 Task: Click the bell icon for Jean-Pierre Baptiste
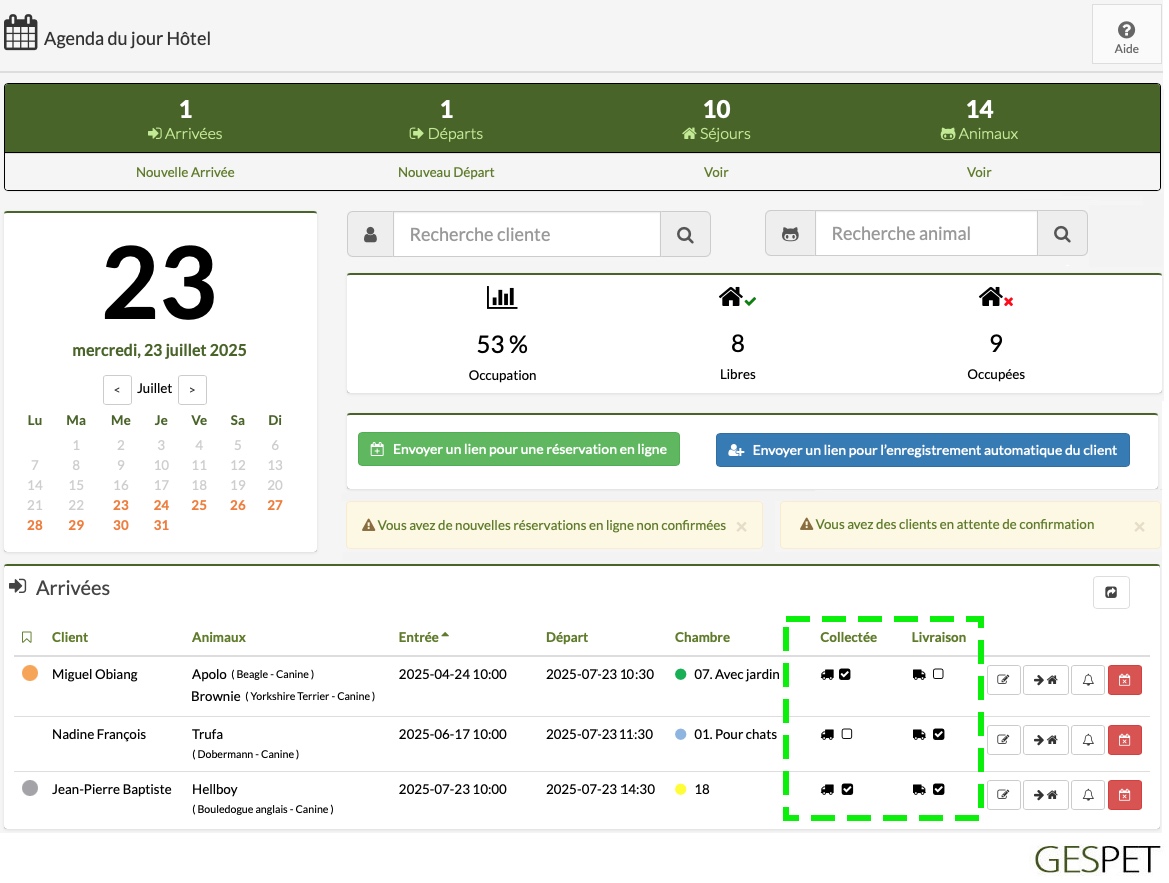click(x=1088, y=795)
